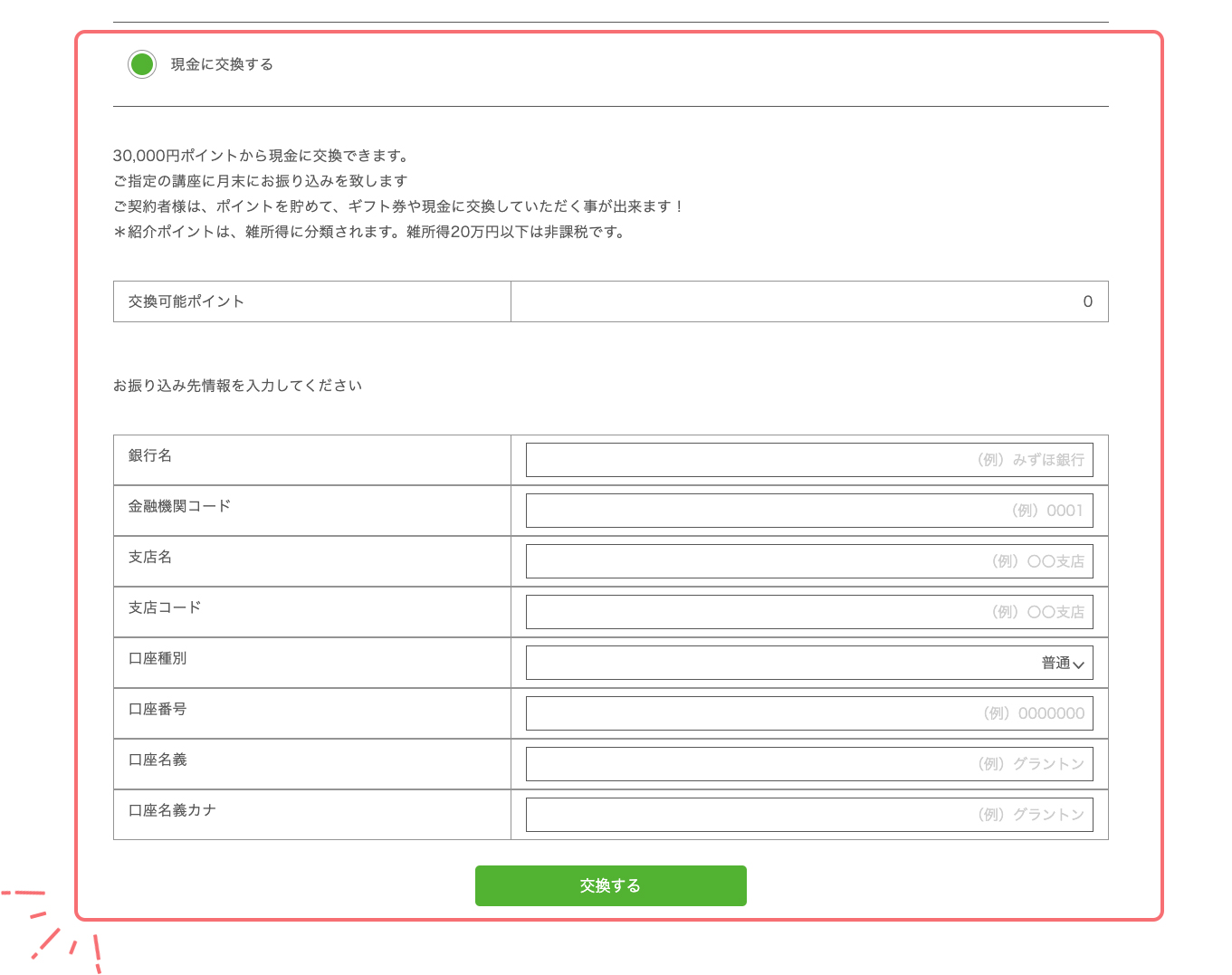Click the 口座名義カナ katakana name field
1232x975 pixels.
(x=809, y=814)
